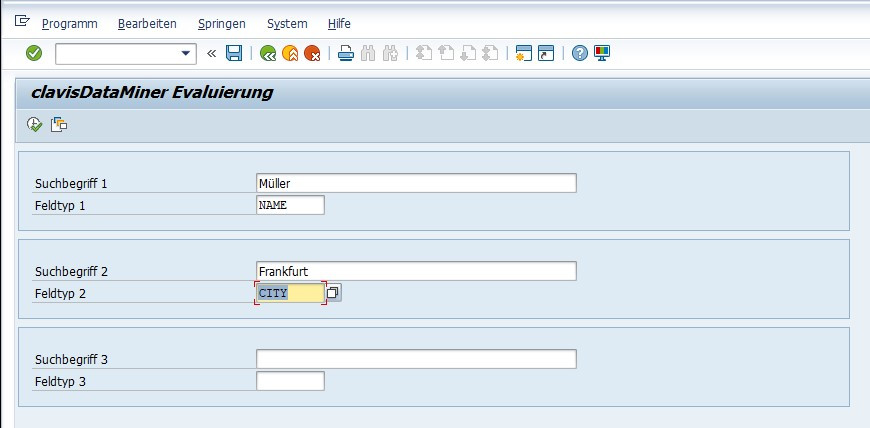This screenshot has height=428, width=870.
Task: Click the yellow Exit icon
Action: click(x=290, y=53)
